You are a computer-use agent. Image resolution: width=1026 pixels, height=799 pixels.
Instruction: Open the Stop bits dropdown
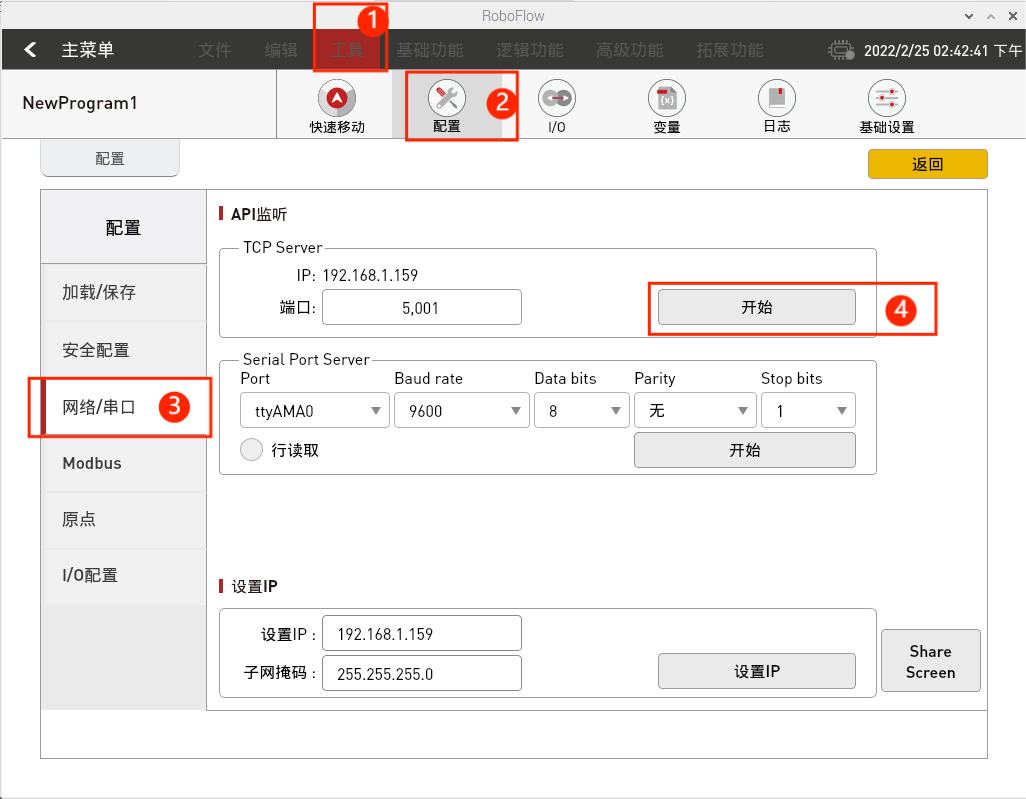tap(808, 411)
